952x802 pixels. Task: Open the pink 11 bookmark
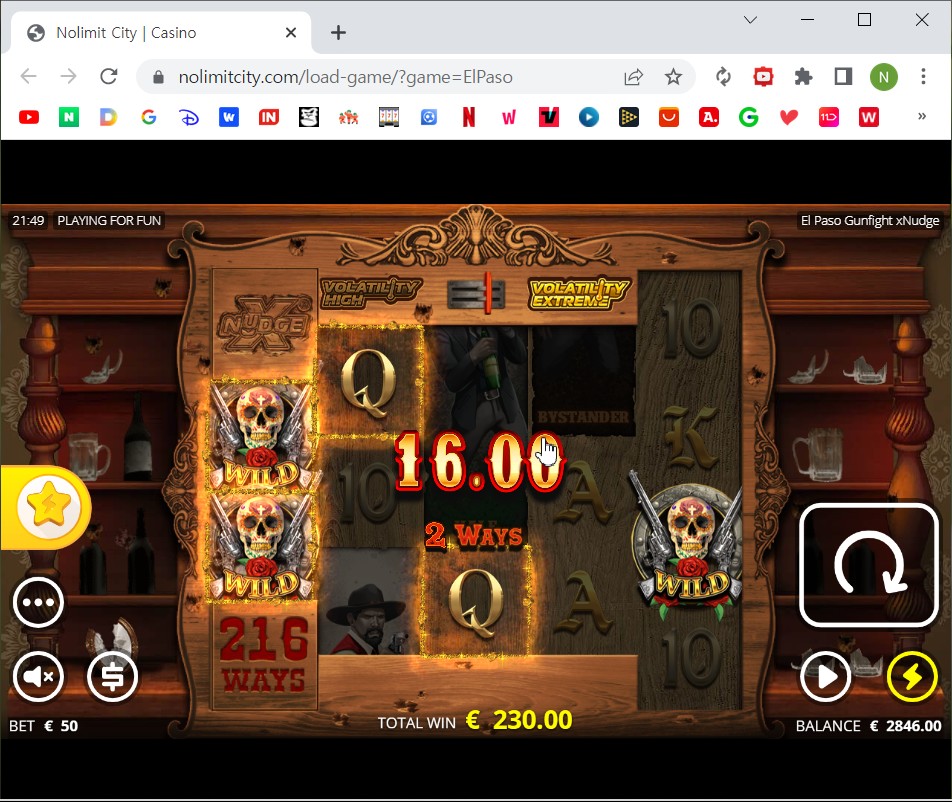(x=829, y=117)
